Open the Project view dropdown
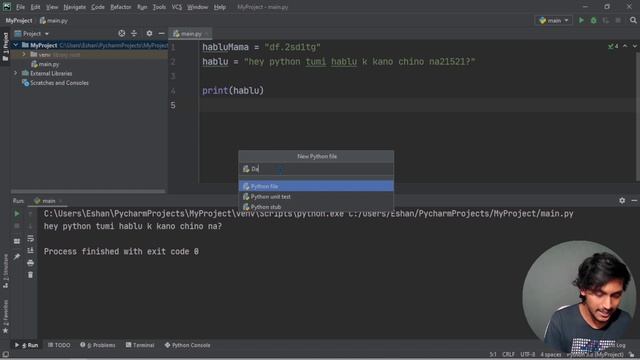Image resolution: width=640 pixels, height=360 pixels. [32, 33]
